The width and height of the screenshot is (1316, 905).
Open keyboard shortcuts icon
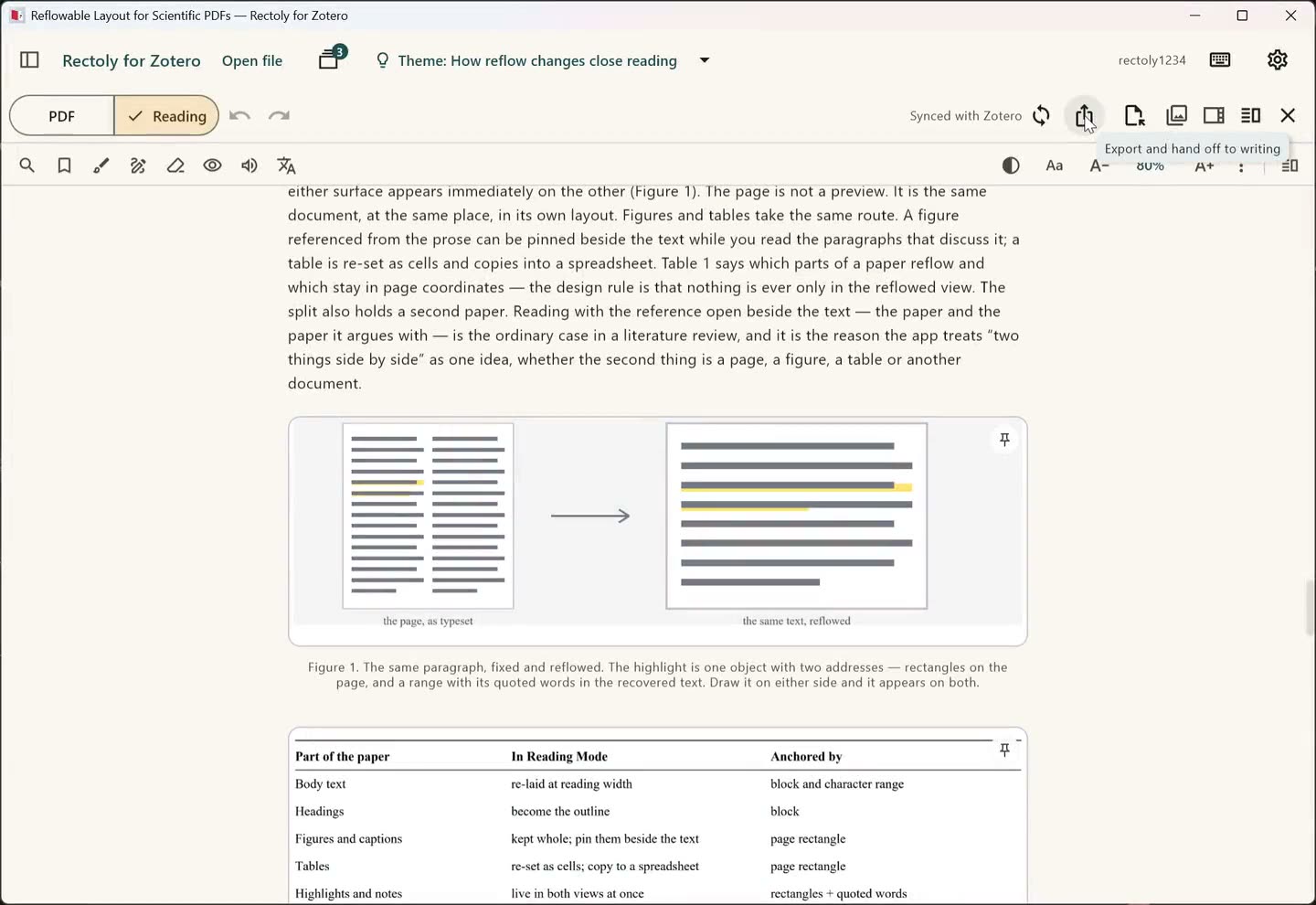[x=1220, y=59]
